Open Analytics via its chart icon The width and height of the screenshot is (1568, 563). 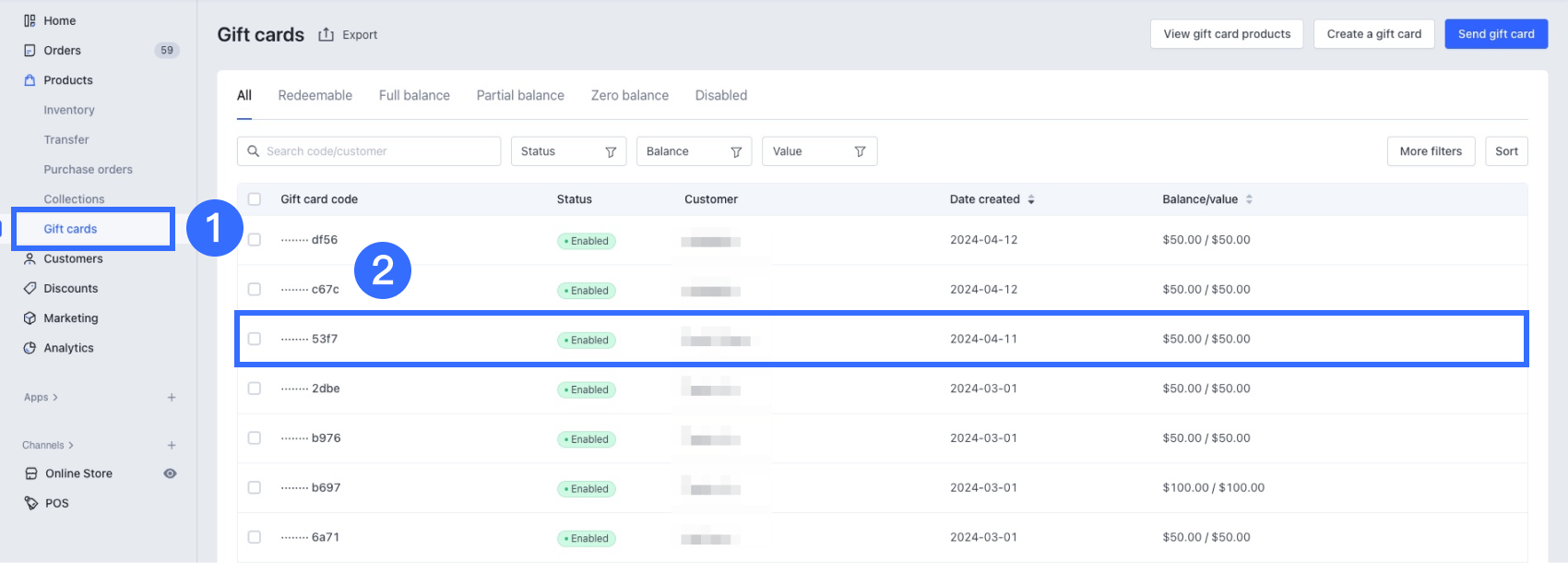pyautogui.click(x=30, y=348)
